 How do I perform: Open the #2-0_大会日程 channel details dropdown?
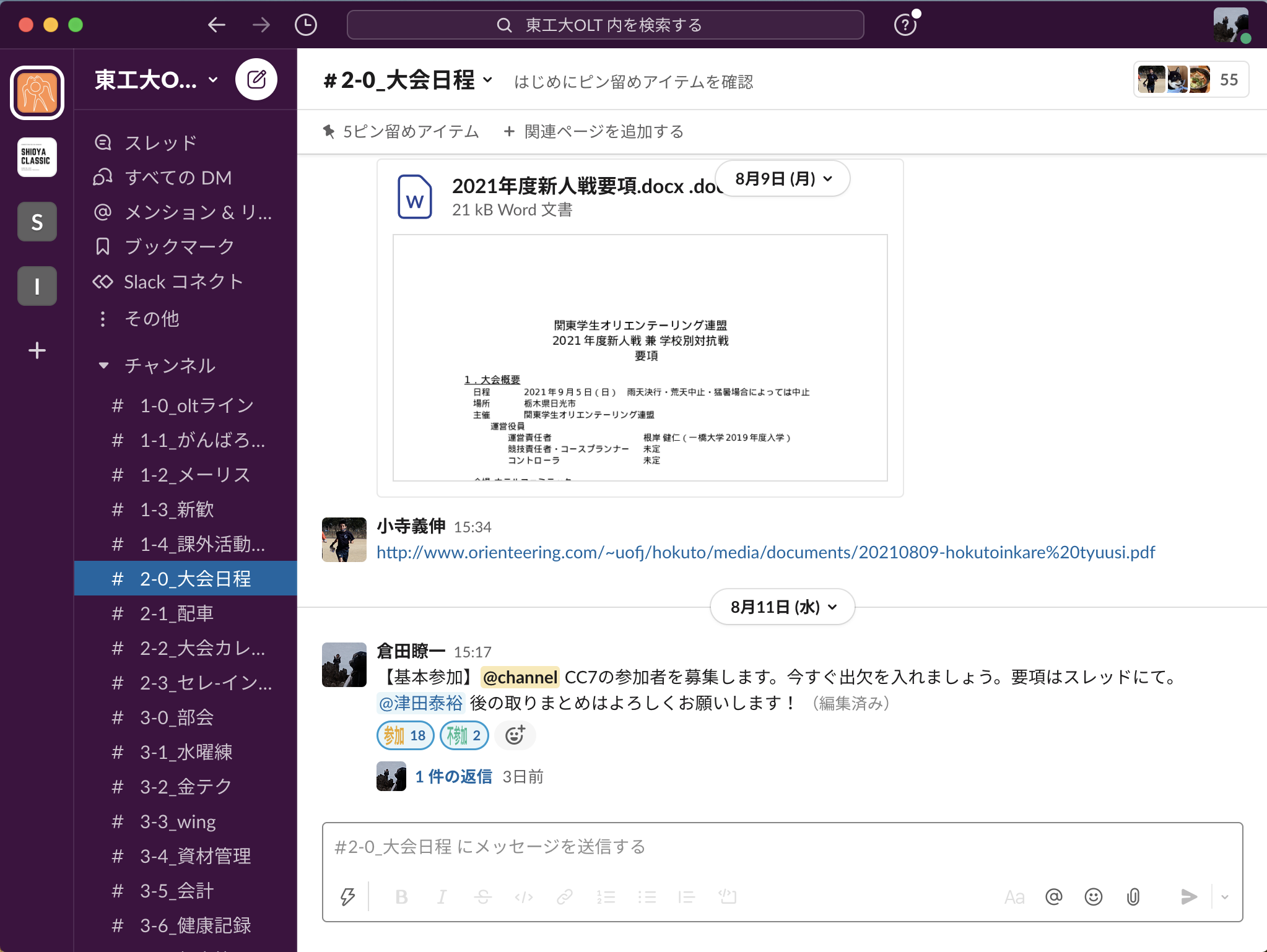click(x=408, y=80)
